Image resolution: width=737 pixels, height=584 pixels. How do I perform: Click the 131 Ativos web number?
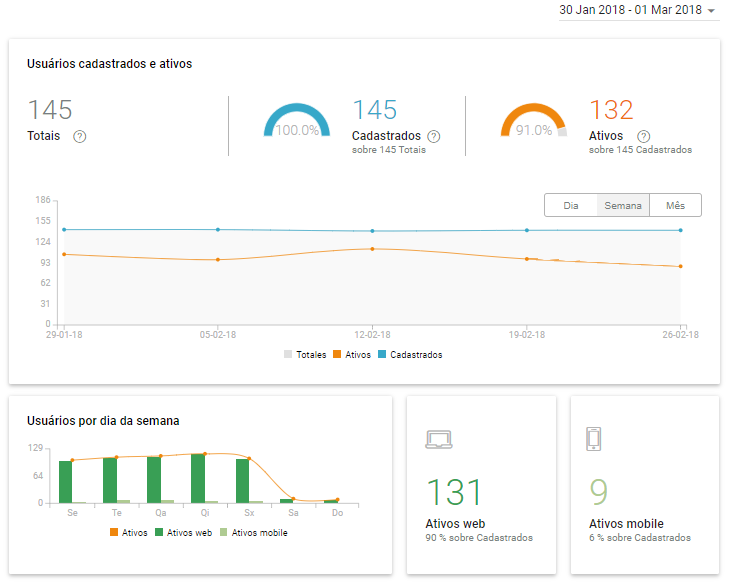455,492
